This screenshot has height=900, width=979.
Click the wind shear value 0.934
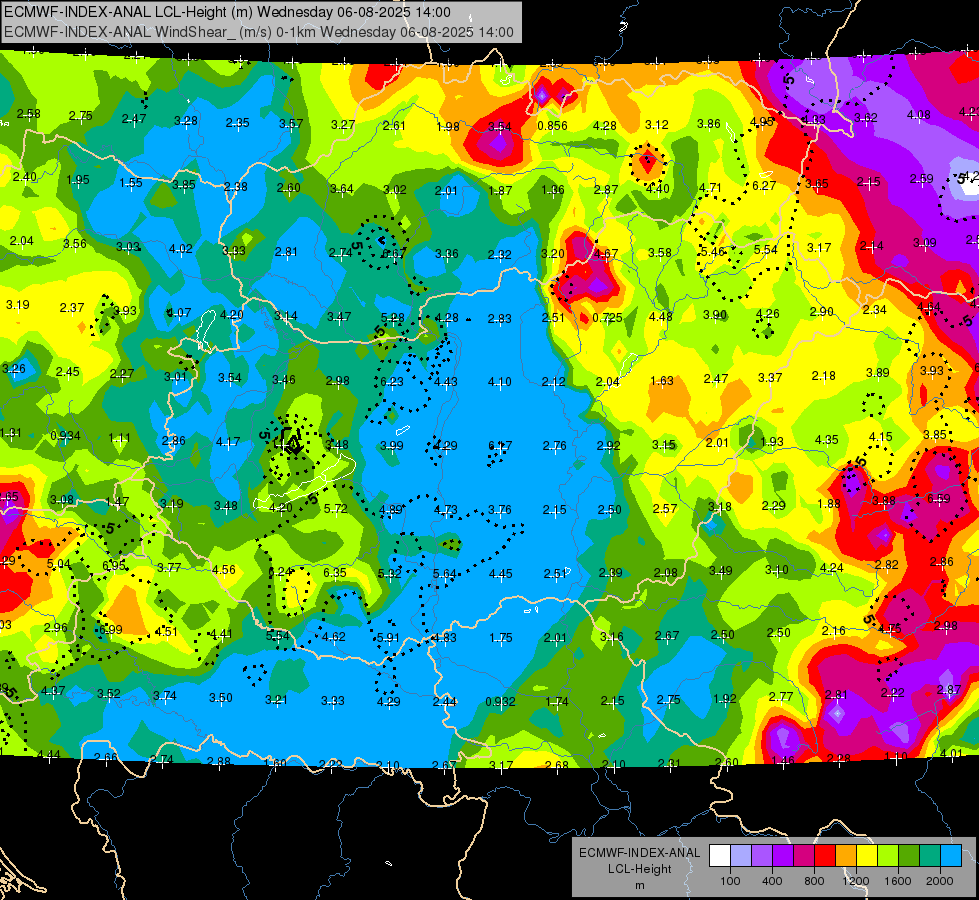[x=65, y=435]
